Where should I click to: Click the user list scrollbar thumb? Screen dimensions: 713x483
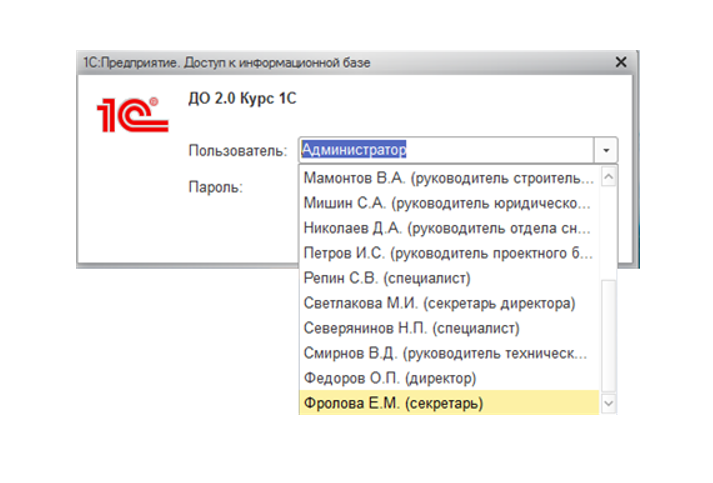(x=608, y=330)
